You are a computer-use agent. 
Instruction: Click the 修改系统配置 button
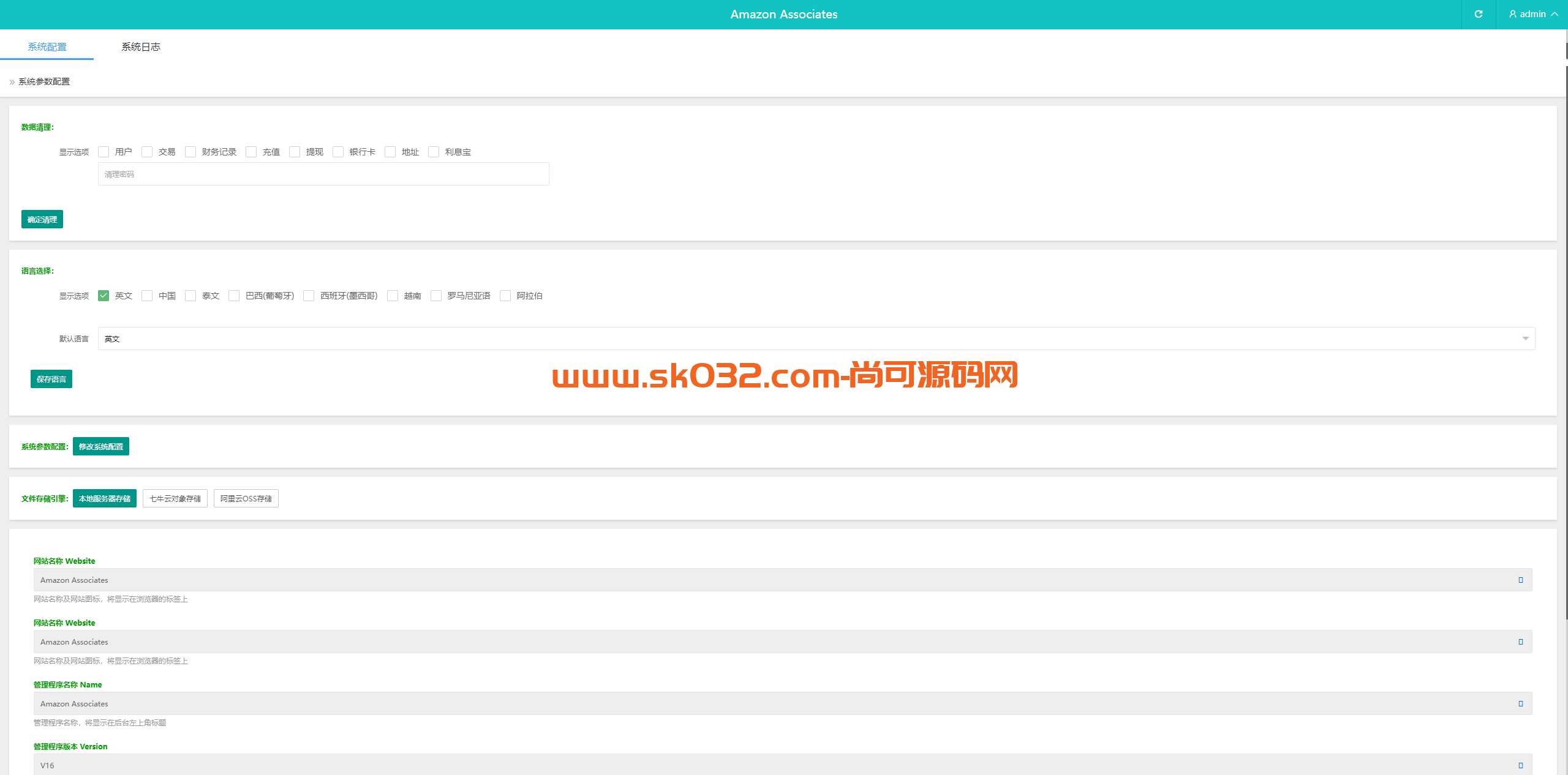101,446
